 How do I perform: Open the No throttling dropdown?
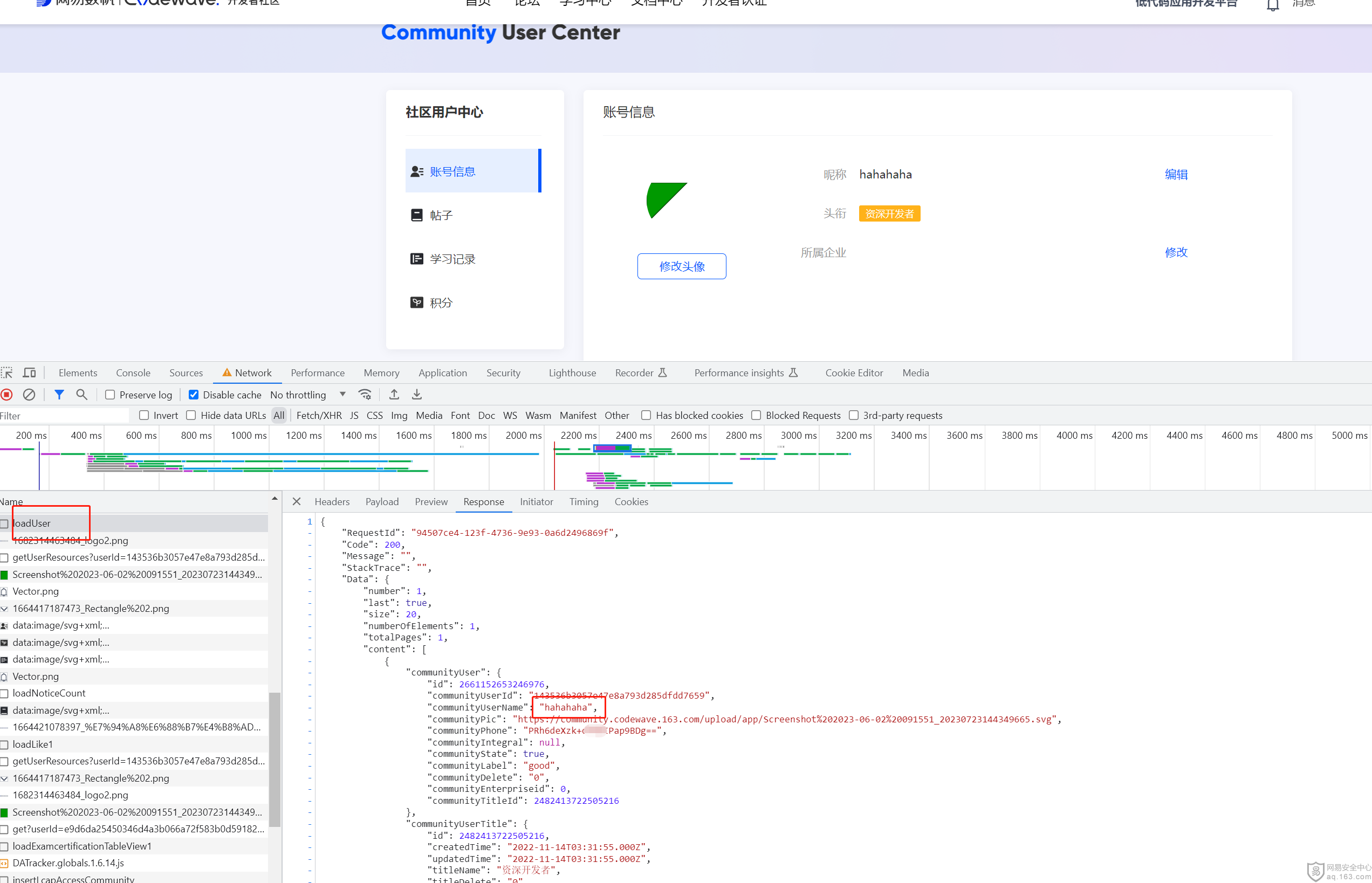click(x=308, y=395)
